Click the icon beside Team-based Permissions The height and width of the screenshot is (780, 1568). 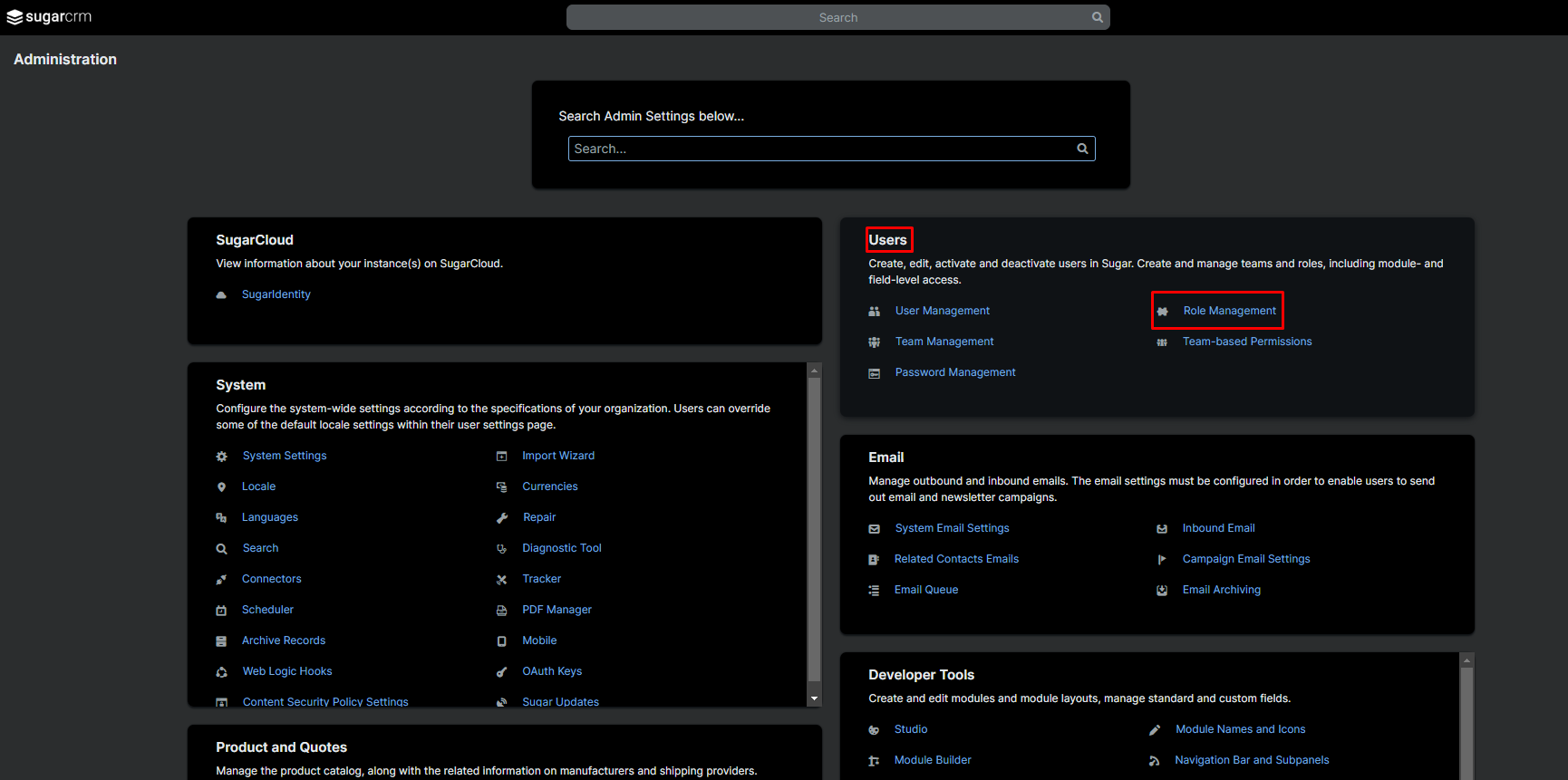[1161, 342]
